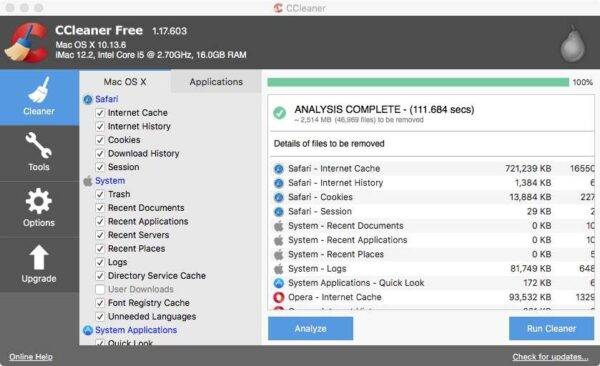Click the 93,532 KB size value
Screen dimensions: 600x366
pyautogui.click(x=530, y=297)
